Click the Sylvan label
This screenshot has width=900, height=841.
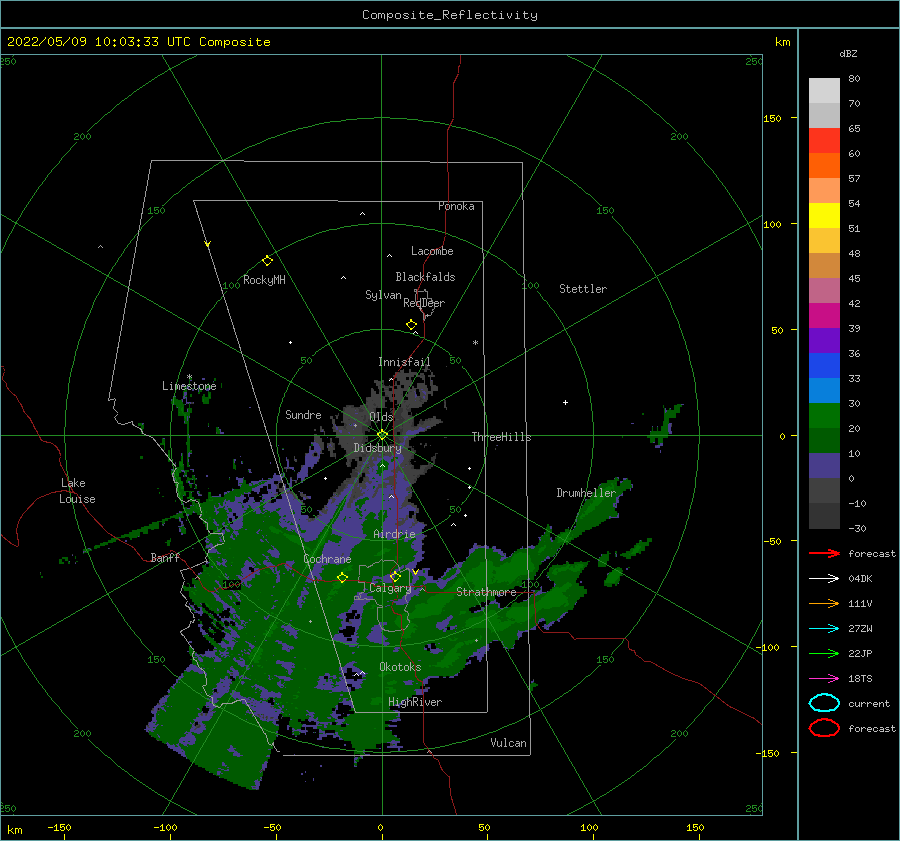click(383, 295)
